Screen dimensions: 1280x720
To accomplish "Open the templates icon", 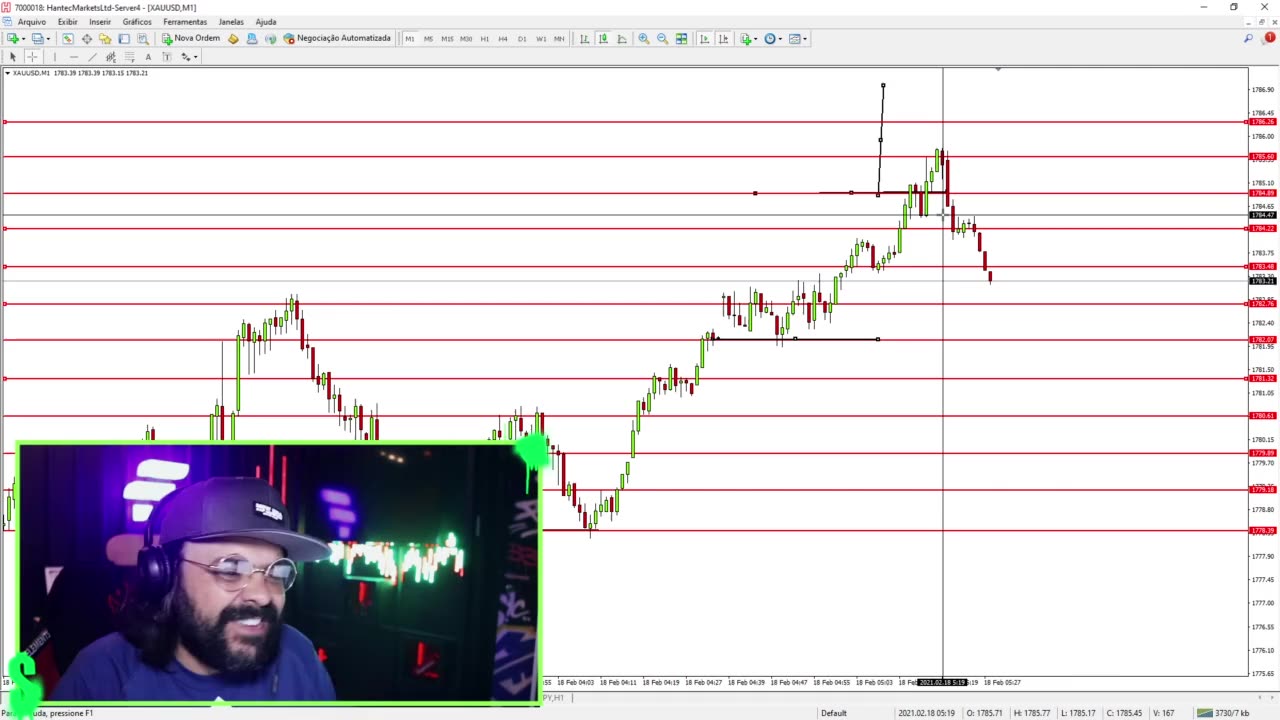I will point(794,39).
